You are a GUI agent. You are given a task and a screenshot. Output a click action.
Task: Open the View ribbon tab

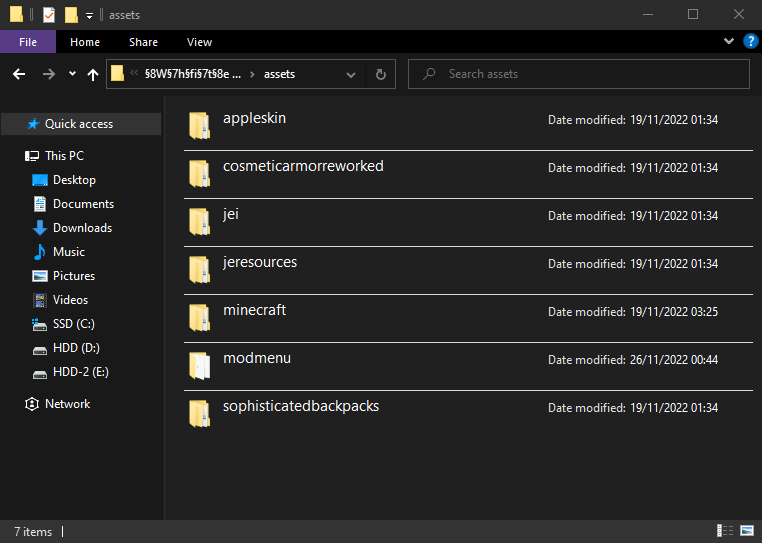(x=199, y=42)
